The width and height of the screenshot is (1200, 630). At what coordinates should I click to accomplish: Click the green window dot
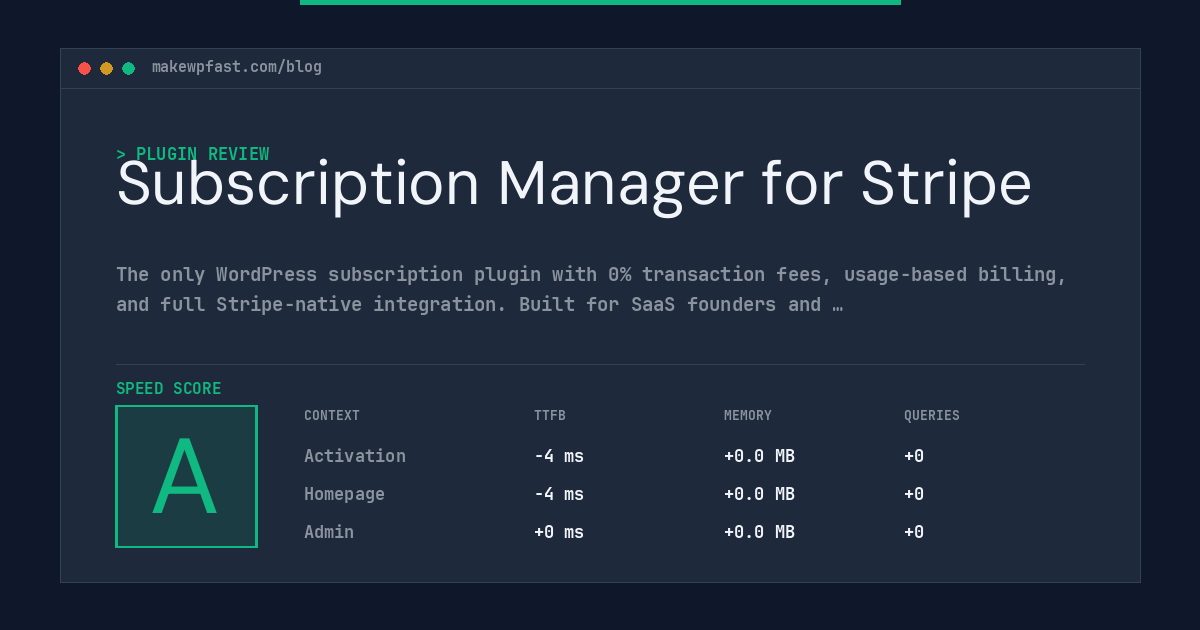(128, 68)
